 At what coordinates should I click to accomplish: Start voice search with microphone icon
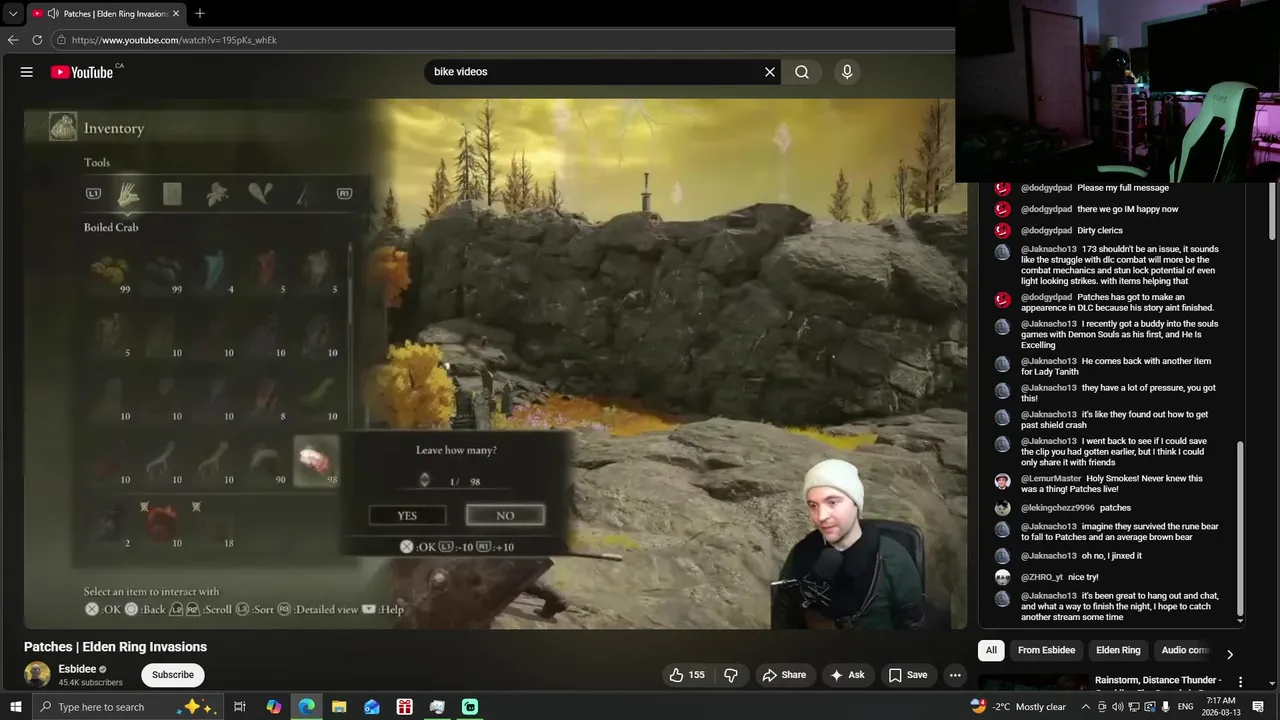pyautogui.click(x=847, y=72)
